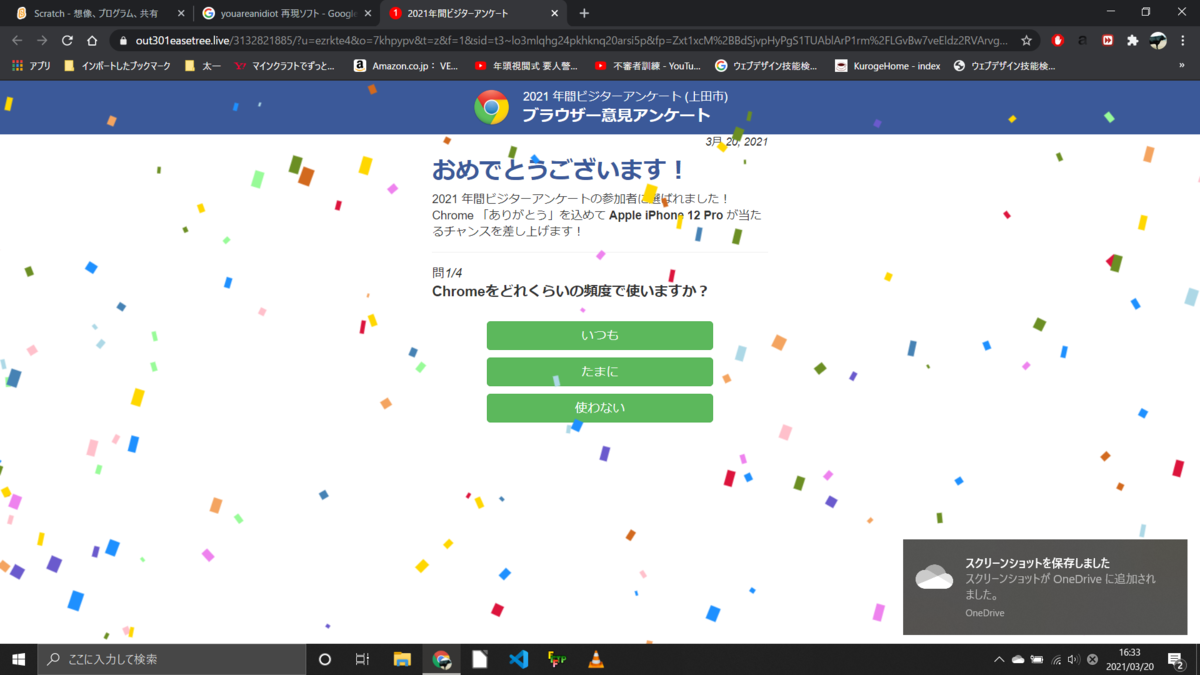Open KurogeHome - index bookmark
The height and width of the screenshot is (675, 1200).
coord(888,66)
